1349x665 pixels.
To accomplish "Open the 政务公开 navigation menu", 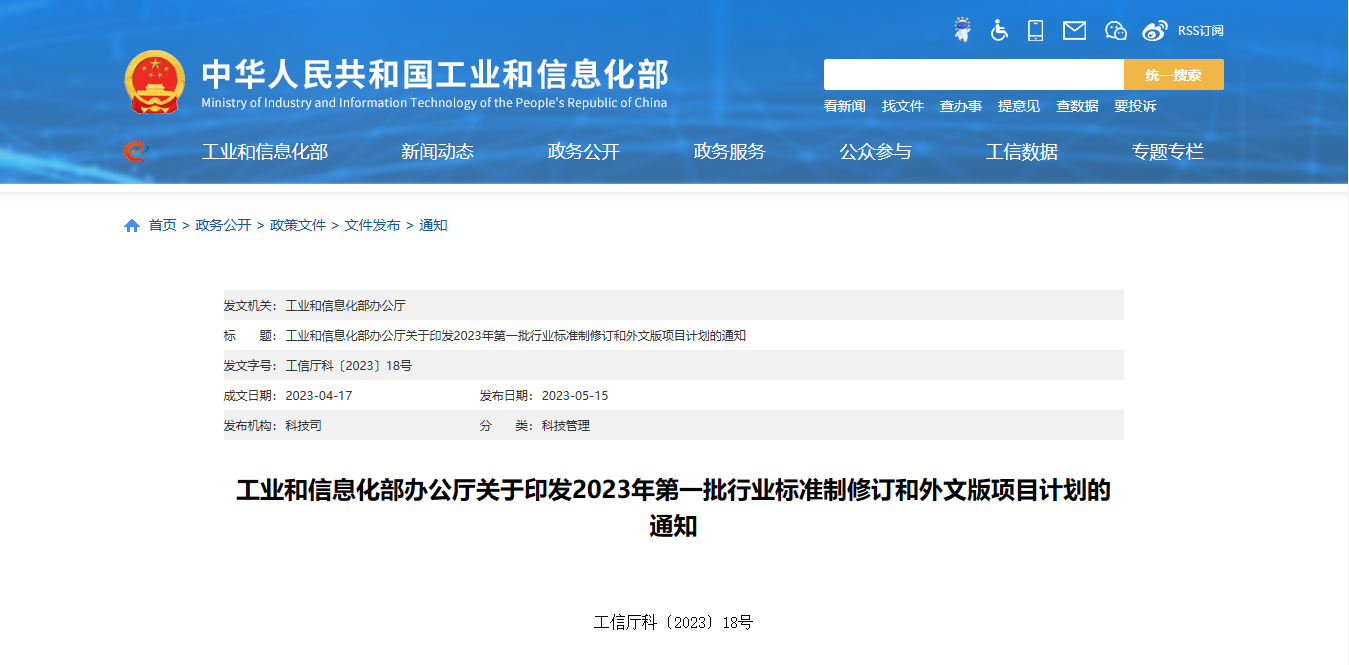I will point(583,152).
